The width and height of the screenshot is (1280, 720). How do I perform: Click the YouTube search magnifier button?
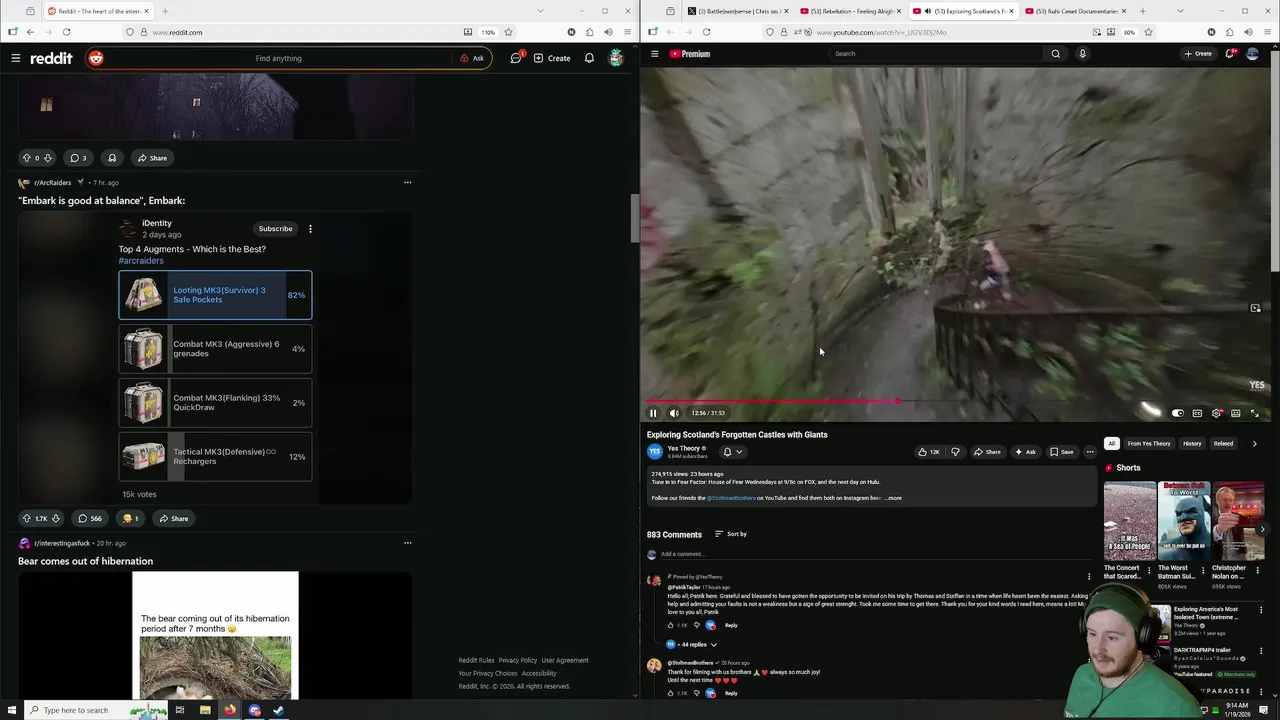pos(1055,54)
